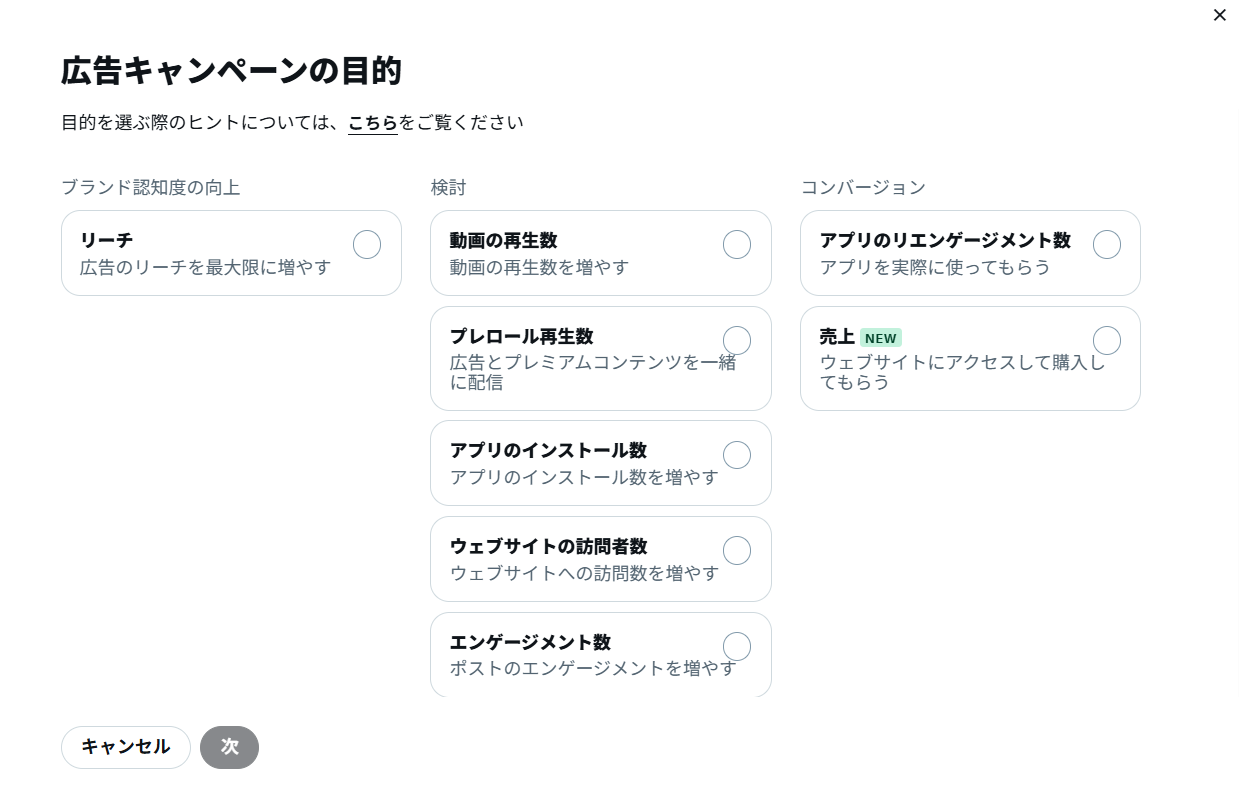This screenshot has height=810, width=1239.
Task: Choose the エンゲージメント数 radio button
Action: click(737, 647)
